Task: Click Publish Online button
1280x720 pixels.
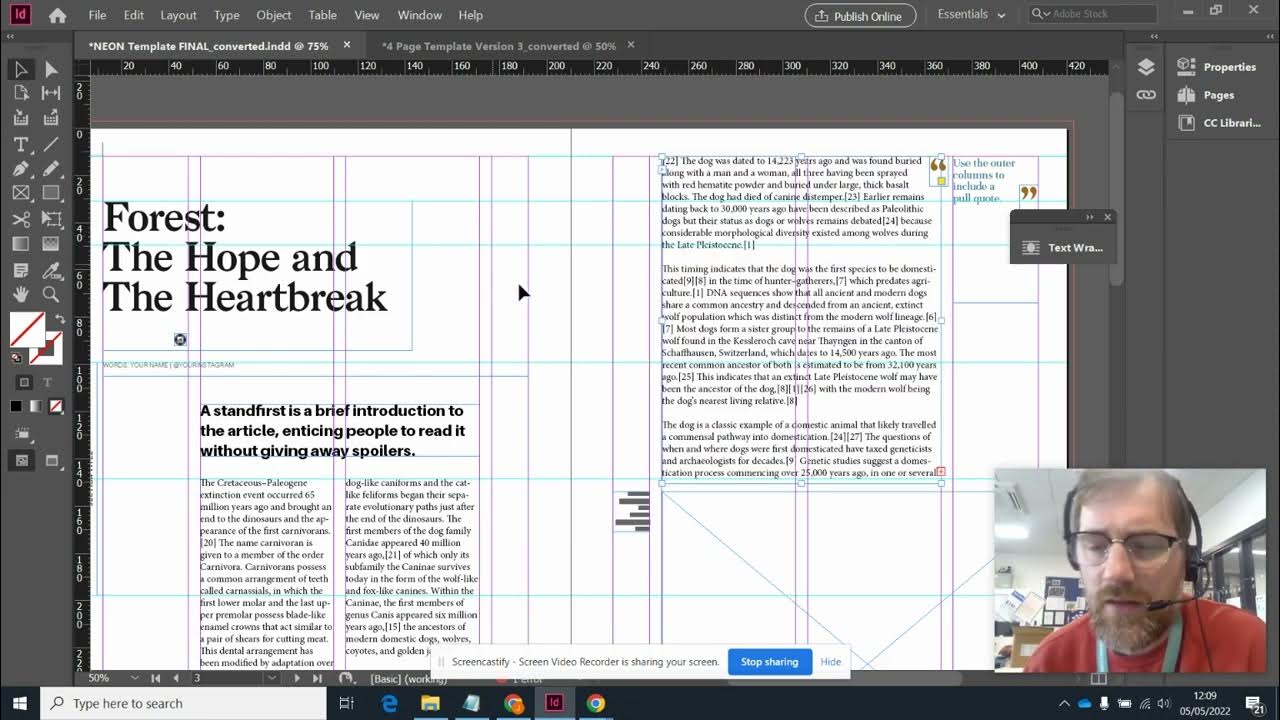Action: coord(860,15)
